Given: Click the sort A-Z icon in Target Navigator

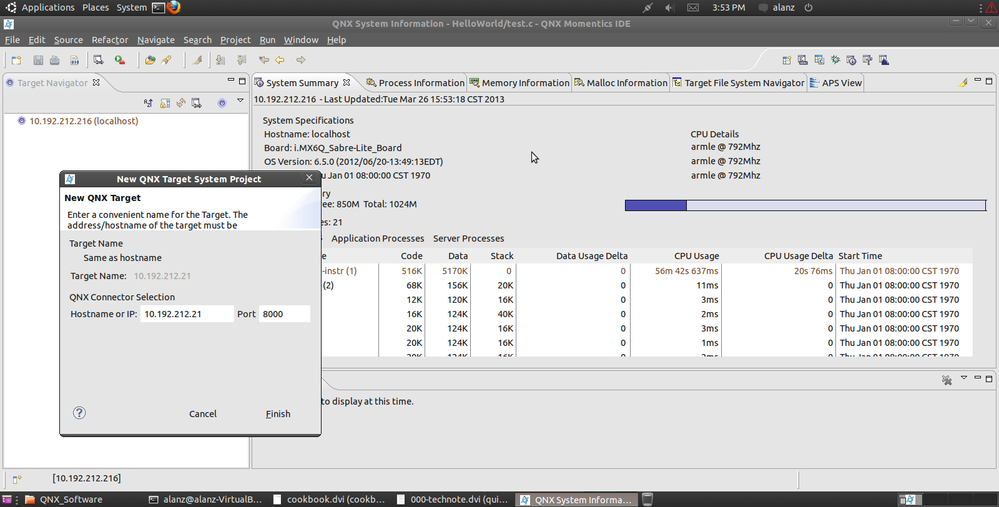Looking at the screenshot, I should tap(148, 103).
